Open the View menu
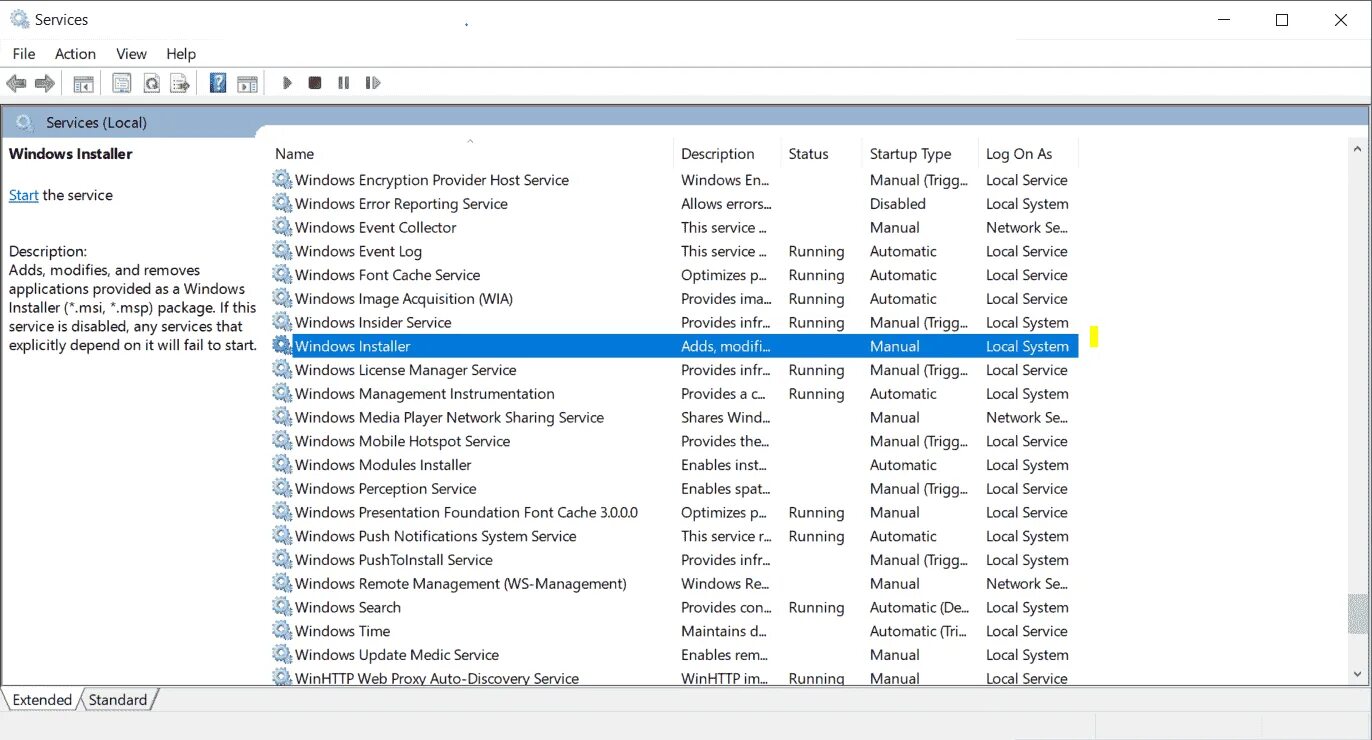The height and width of the screenshot is (740, 1372). point(131,53)
